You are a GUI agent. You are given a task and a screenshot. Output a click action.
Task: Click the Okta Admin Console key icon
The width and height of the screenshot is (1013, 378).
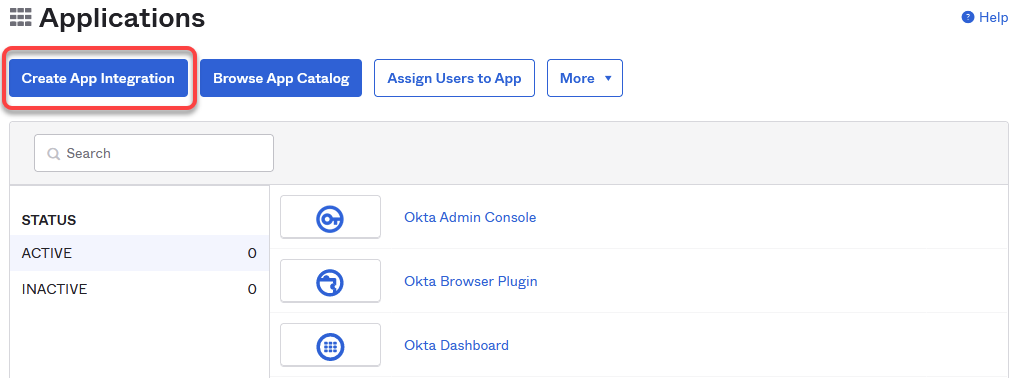click(330, 218)
